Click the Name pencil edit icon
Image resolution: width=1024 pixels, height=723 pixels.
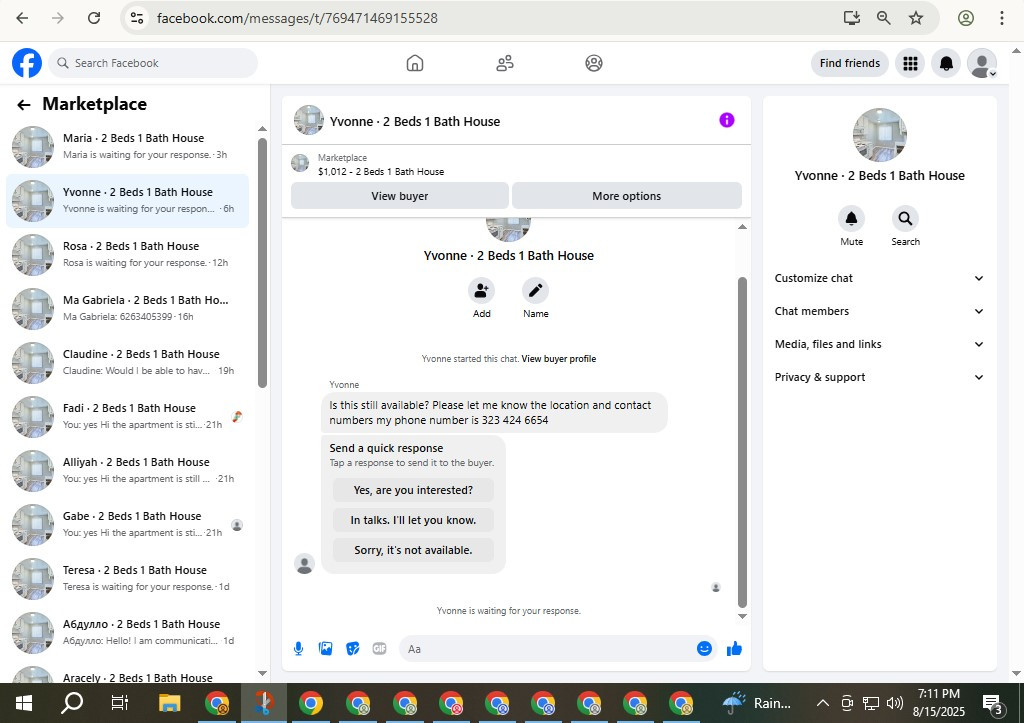click(x=536, y=291)
